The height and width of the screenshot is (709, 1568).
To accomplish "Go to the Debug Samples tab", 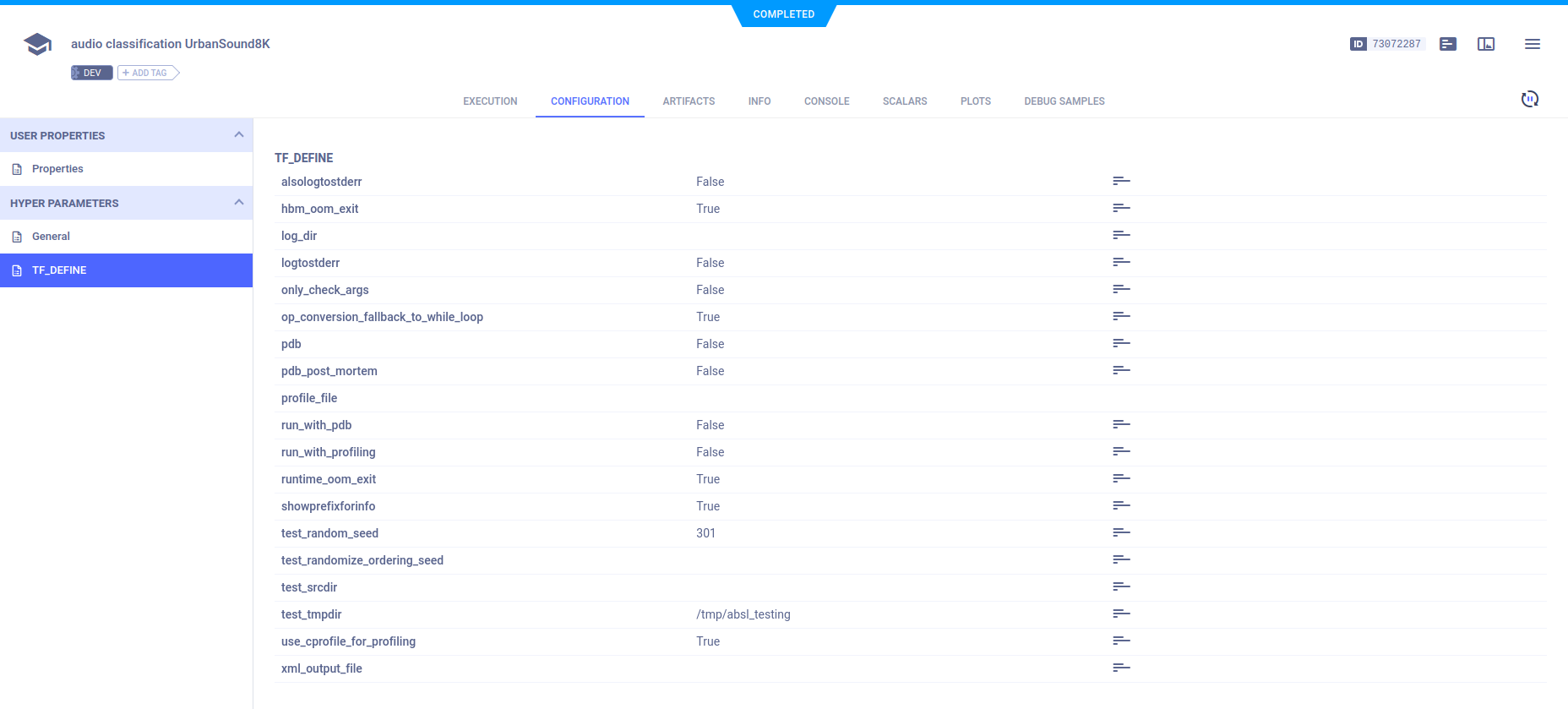I will pyautogui.click(x=1064, y=101).
